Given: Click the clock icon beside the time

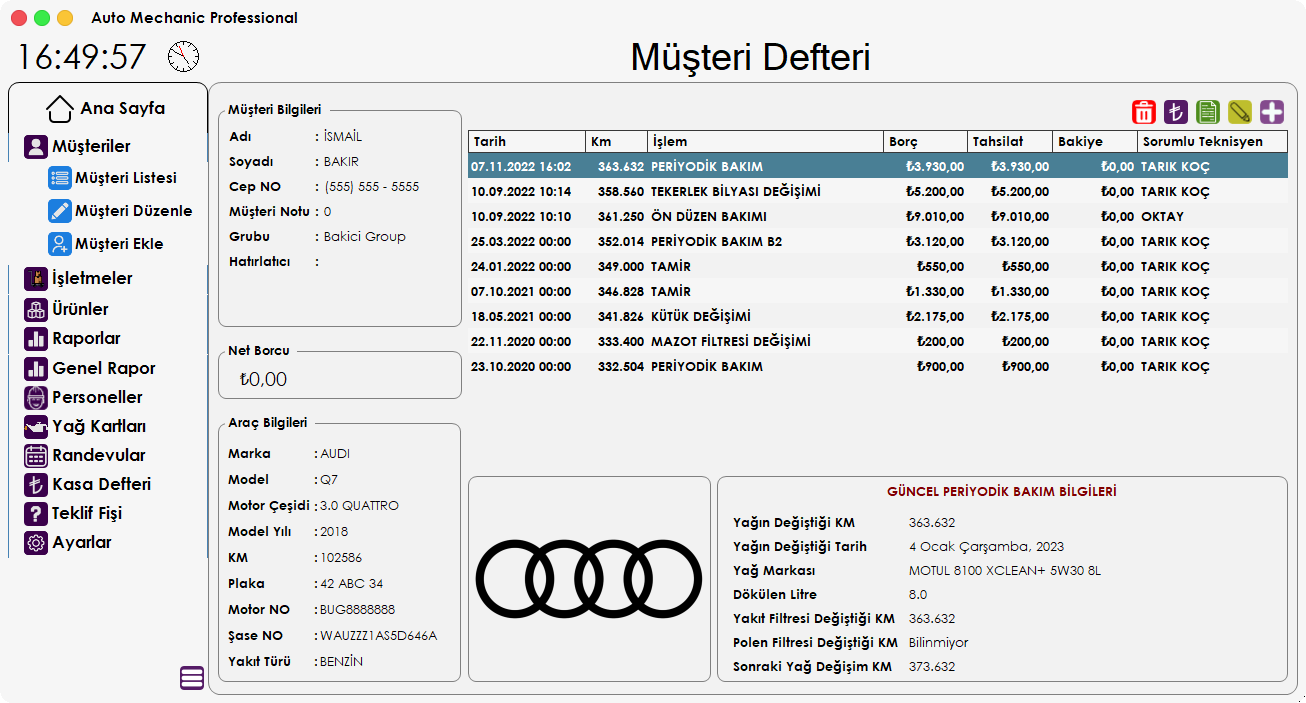Looking at the screenshot, I should [x=183, y=56].
